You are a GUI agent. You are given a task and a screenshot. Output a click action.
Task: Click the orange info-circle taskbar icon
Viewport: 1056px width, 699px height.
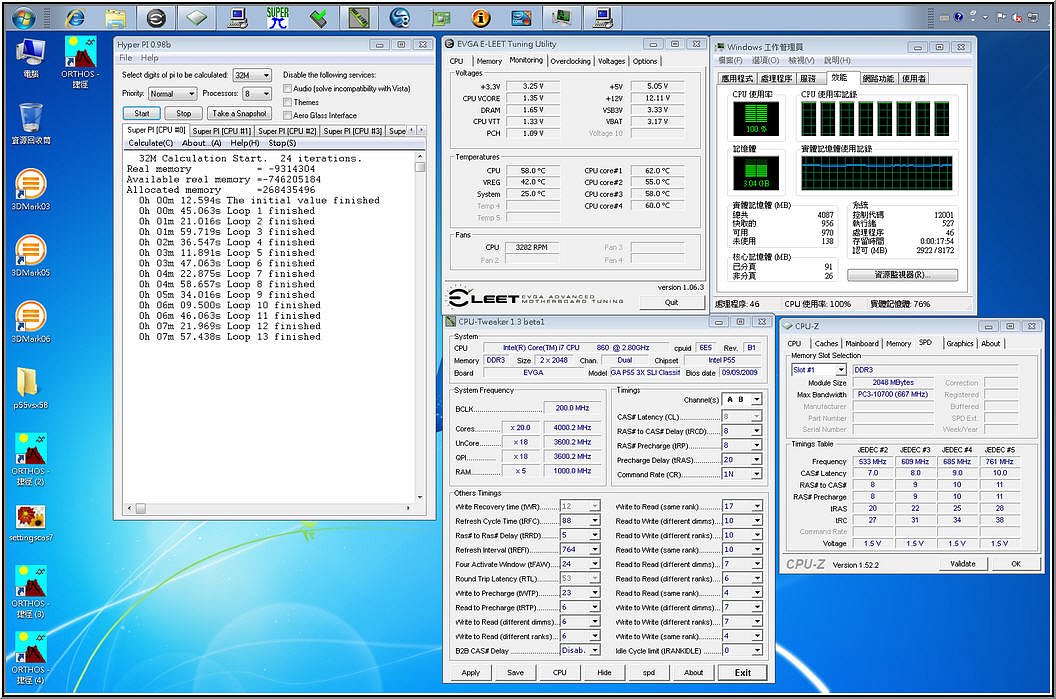click(481, 18)
